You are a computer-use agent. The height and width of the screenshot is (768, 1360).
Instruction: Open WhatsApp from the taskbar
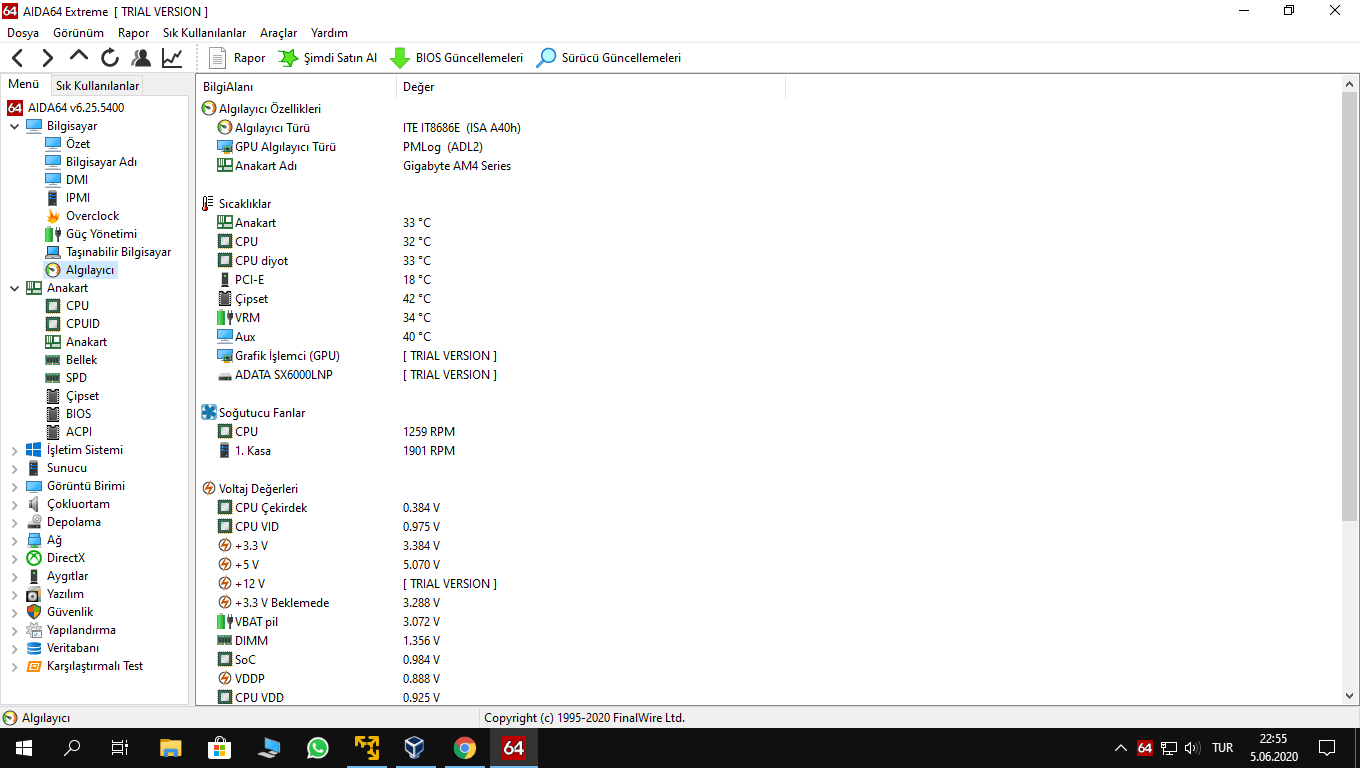[318, 748]
